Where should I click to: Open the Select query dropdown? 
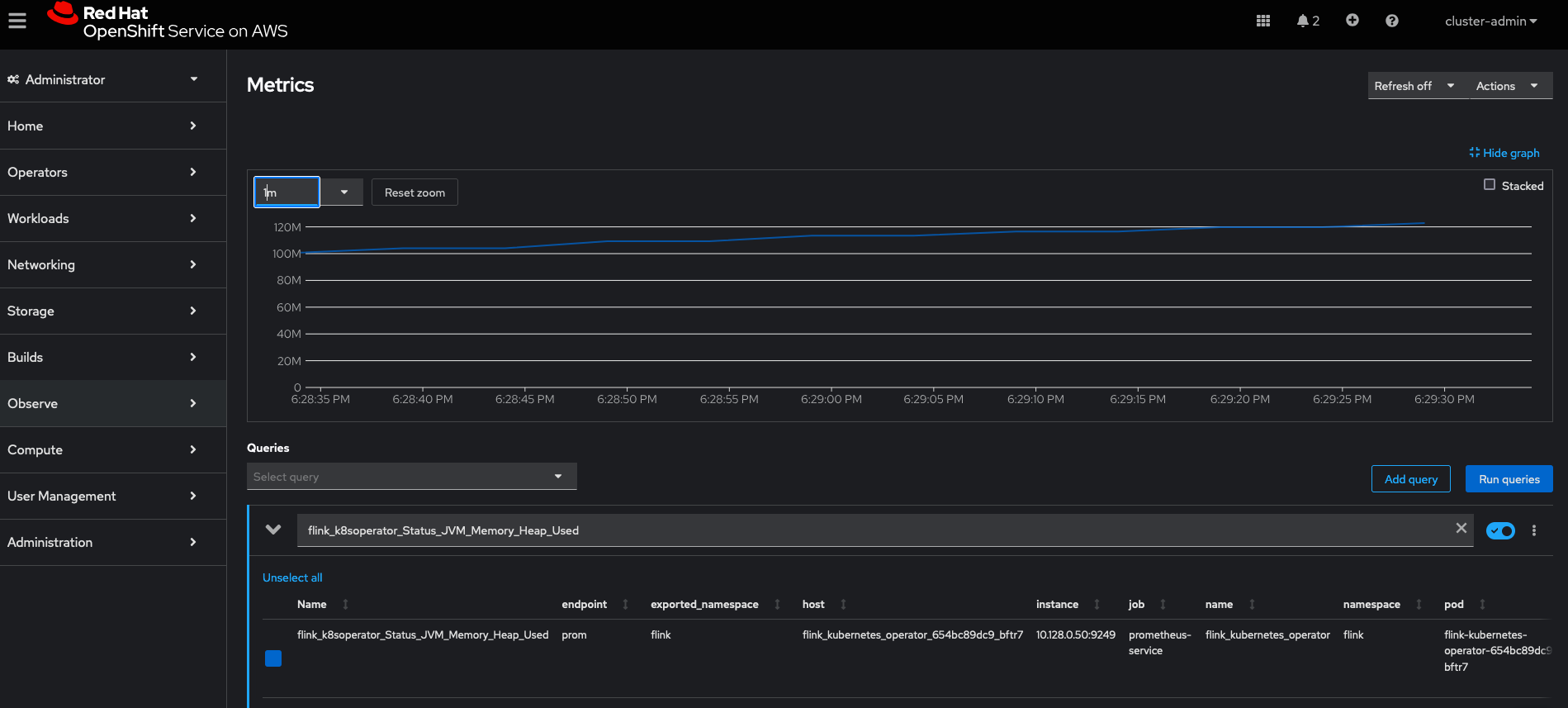point(411,477)
